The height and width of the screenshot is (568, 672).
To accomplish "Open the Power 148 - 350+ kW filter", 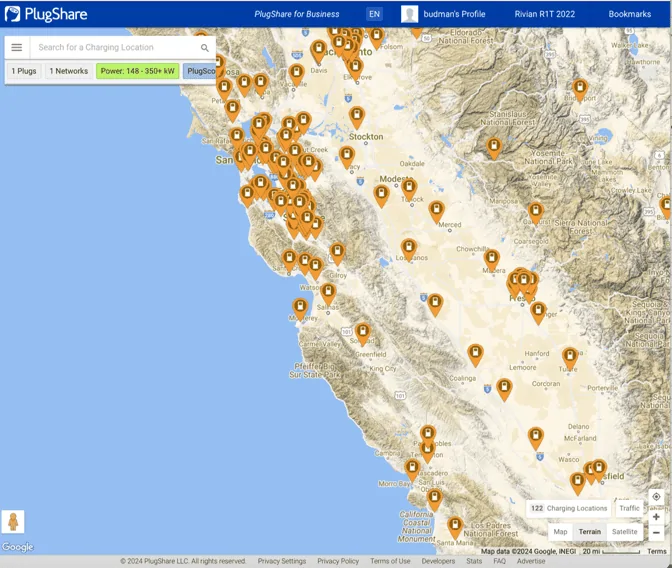I will coord(138,71).
